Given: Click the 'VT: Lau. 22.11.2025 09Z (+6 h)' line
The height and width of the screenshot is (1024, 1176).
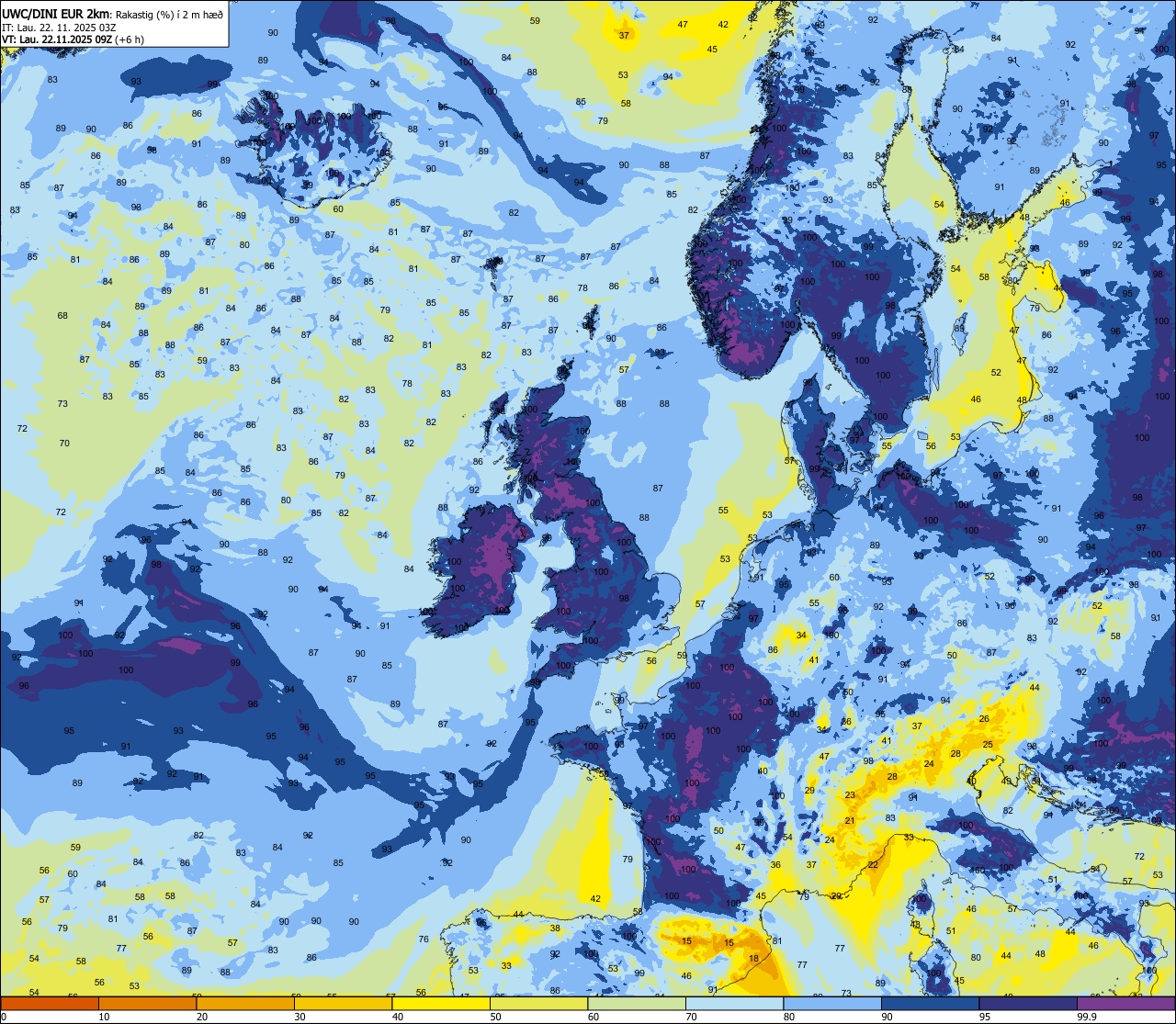Looking at the screenshot, I should pos(73,39).
